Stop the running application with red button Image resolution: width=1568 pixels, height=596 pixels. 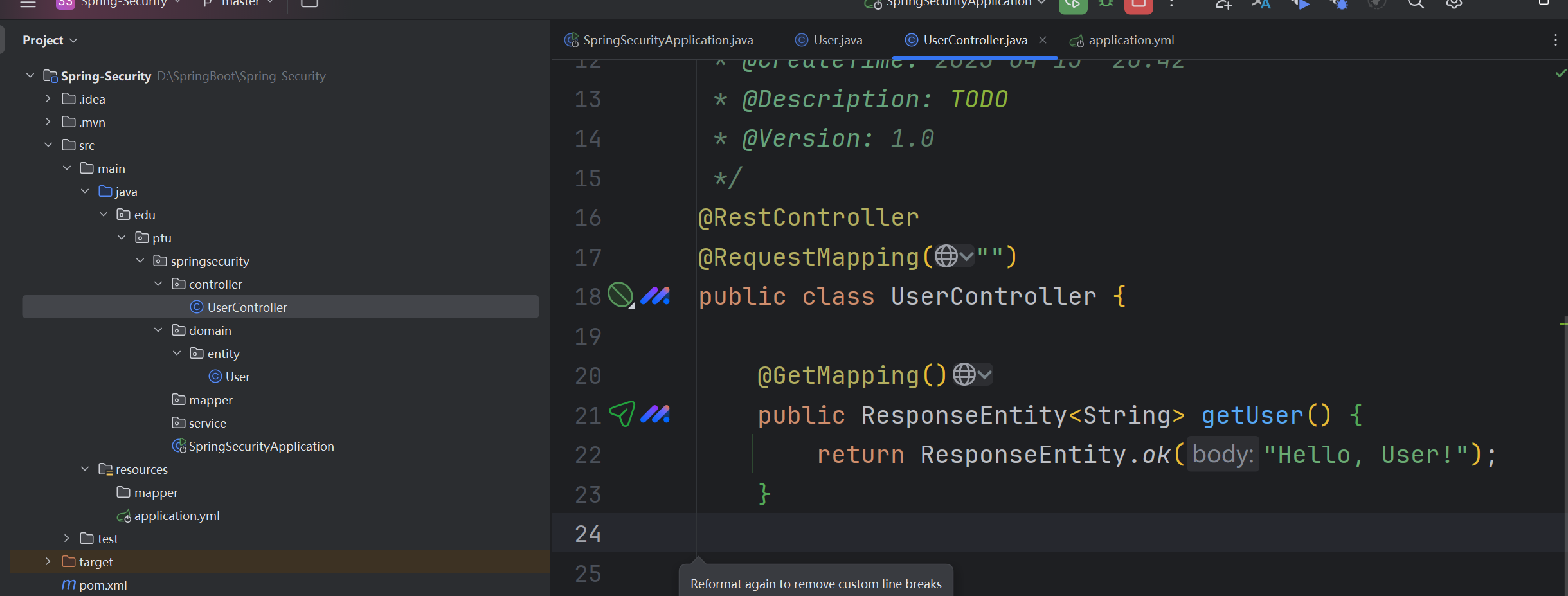click(x=1138, y=5)
